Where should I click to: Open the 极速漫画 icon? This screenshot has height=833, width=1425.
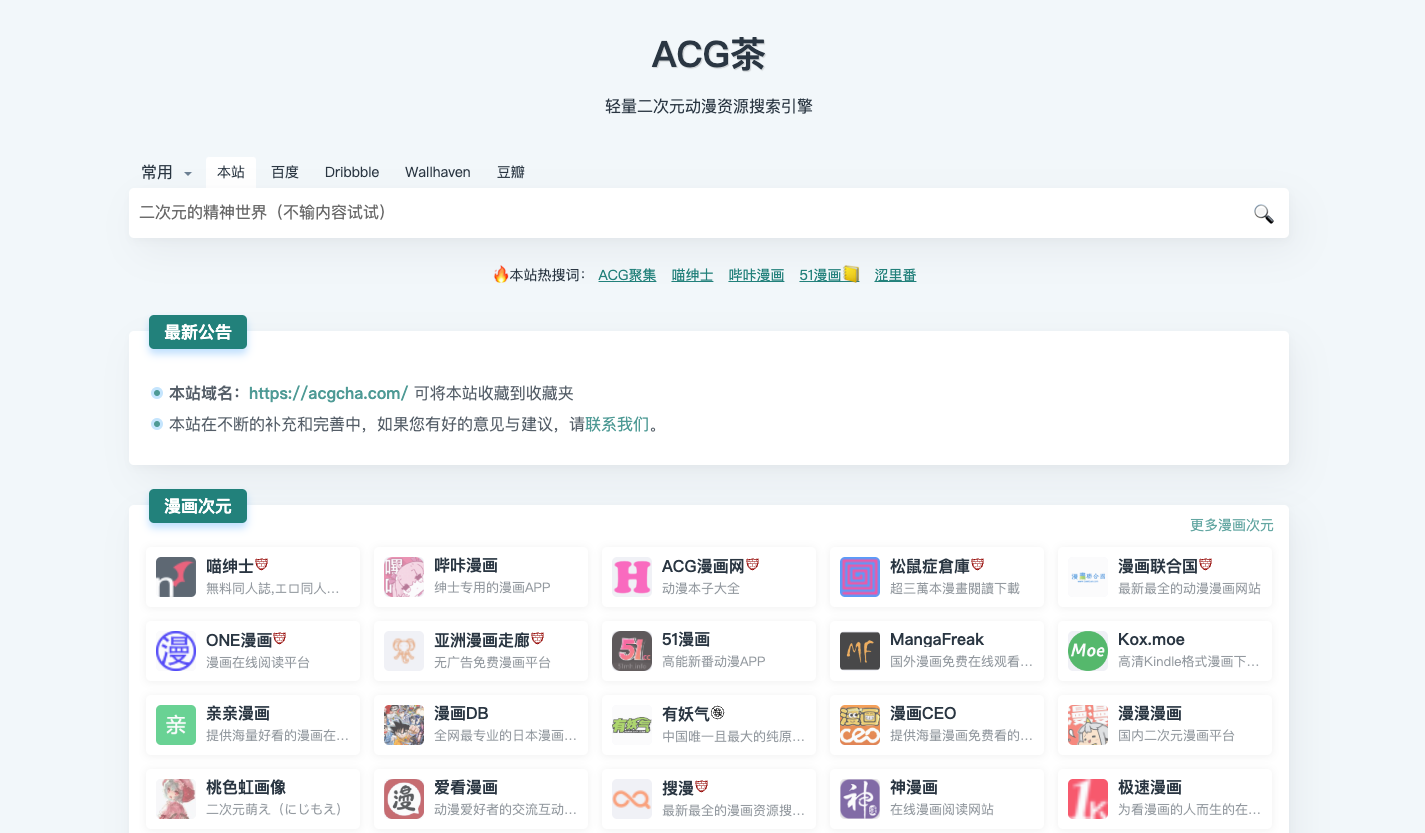(1088, 799)
